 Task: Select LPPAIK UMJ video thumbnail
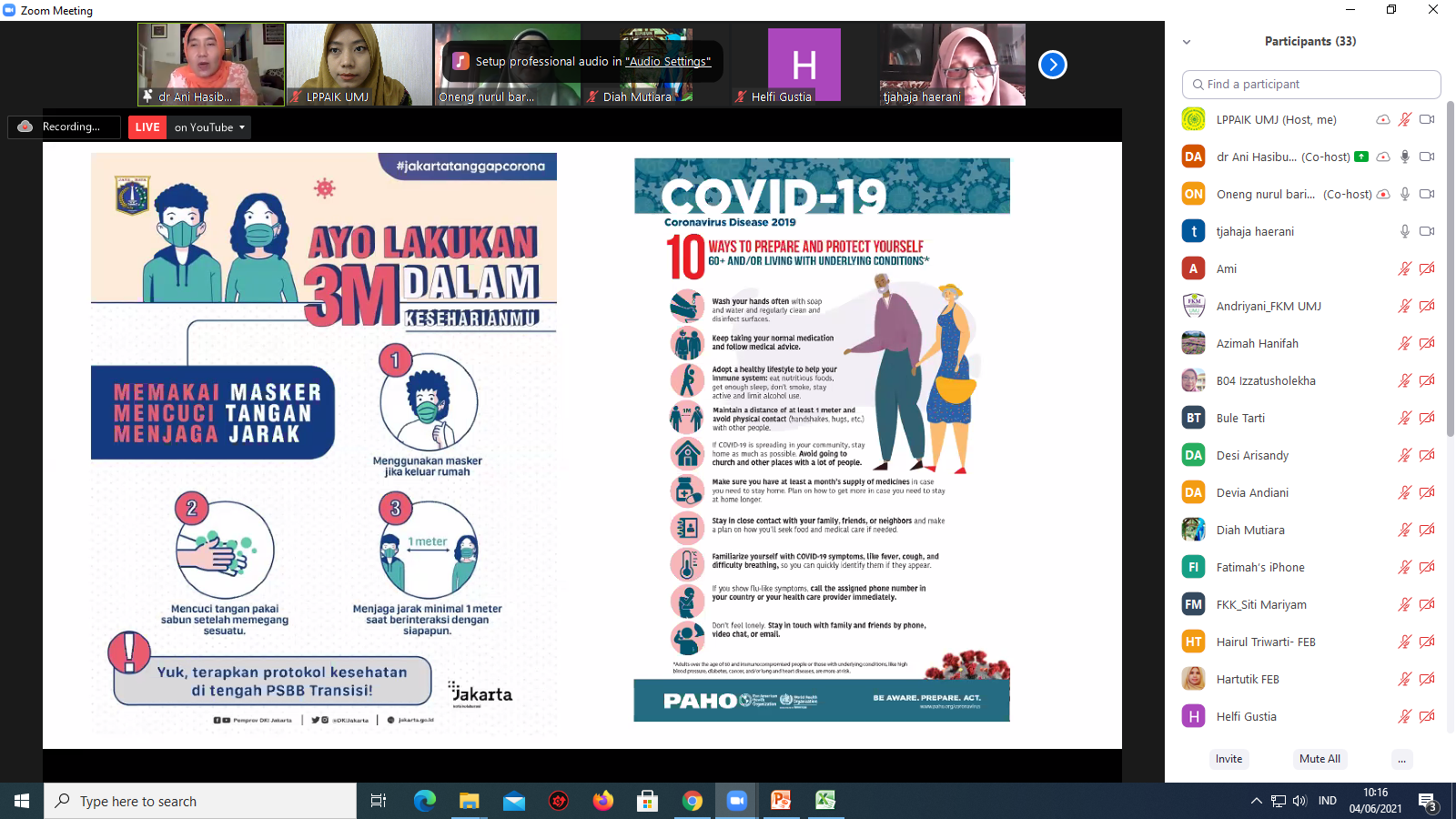coord(359,64)
